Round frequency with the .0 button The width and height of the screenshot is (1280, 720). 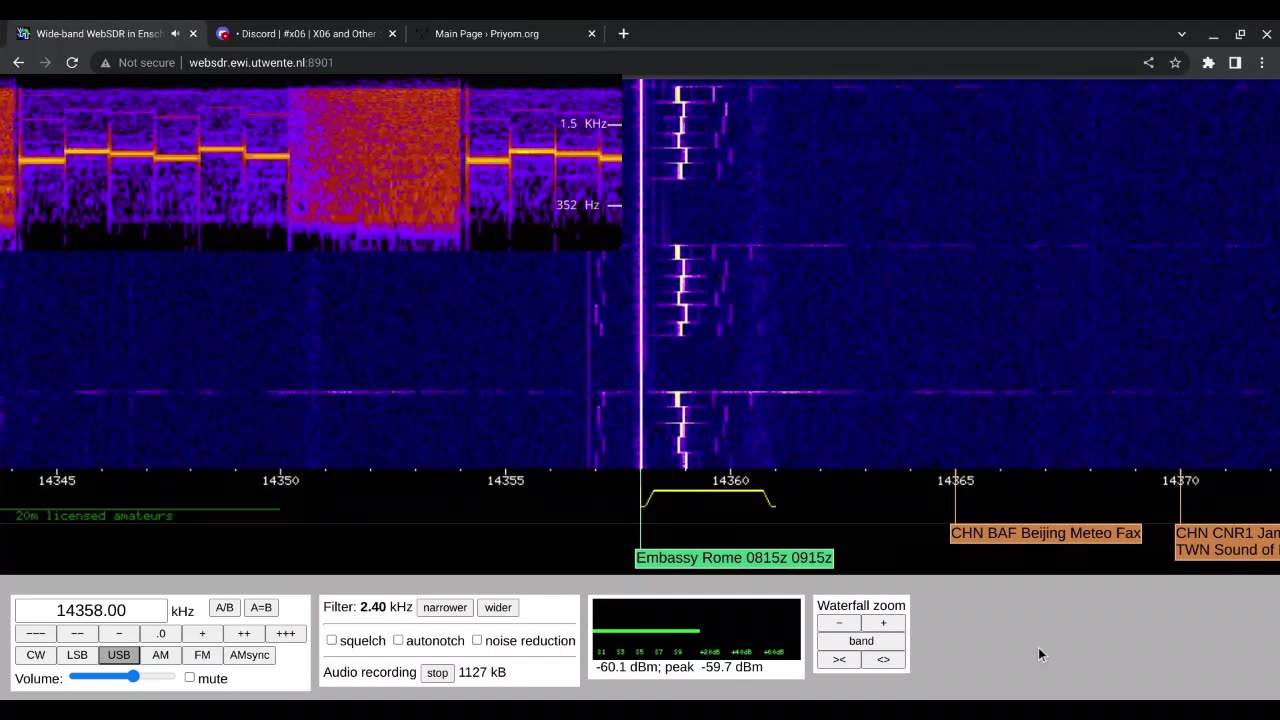coord(160,633)
